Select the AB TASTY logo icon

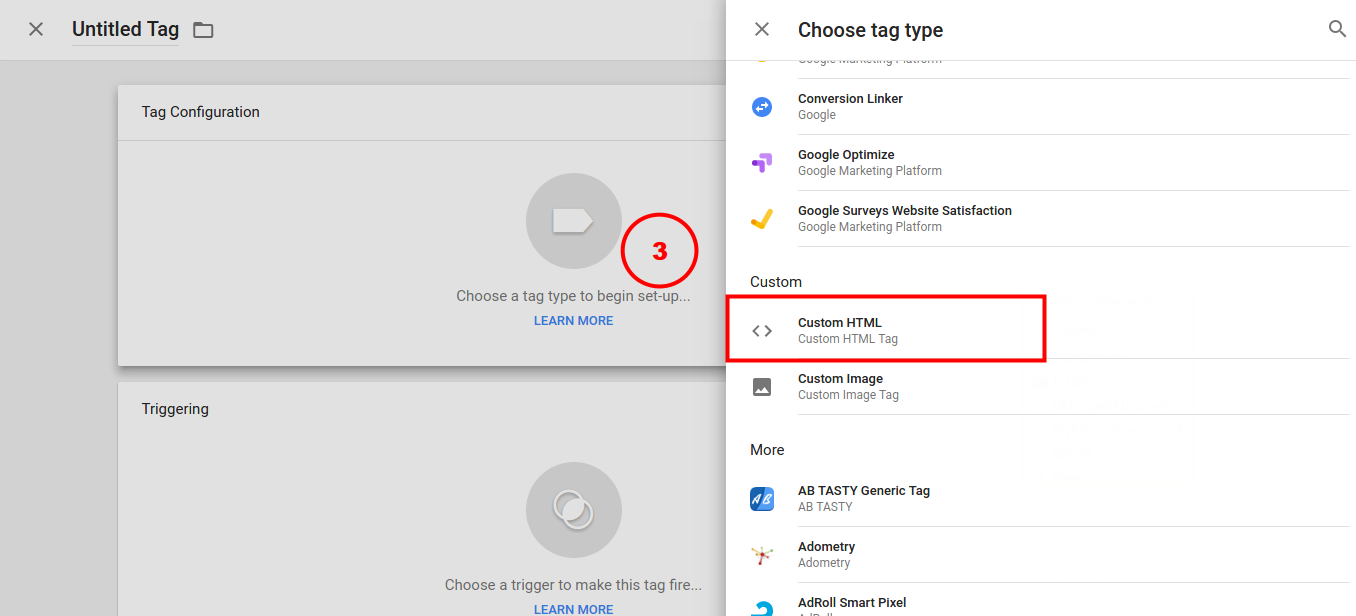762,498
